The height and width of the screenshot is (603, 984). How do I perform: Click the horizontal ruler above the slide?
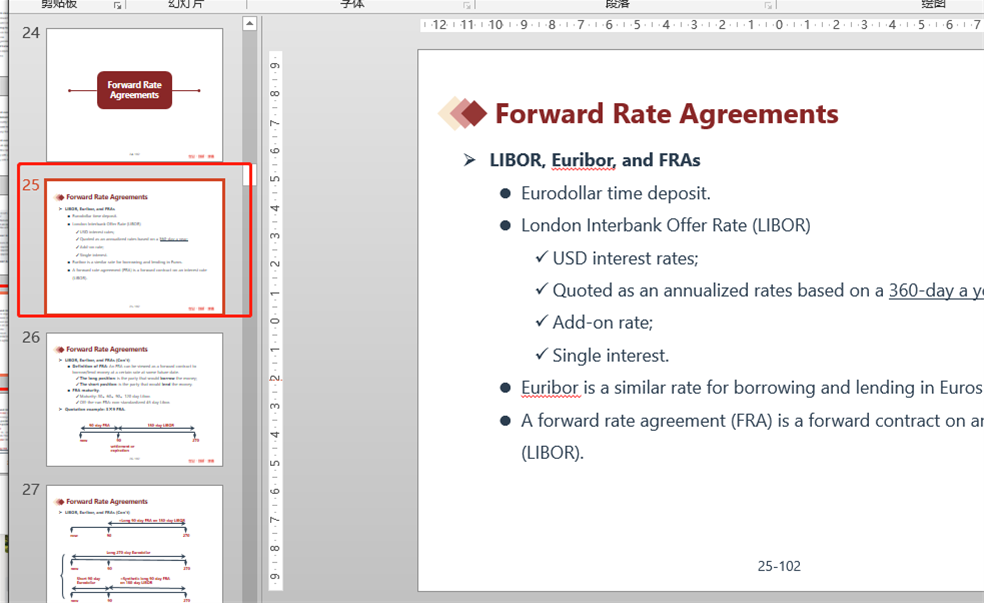(x=701, y=25)
